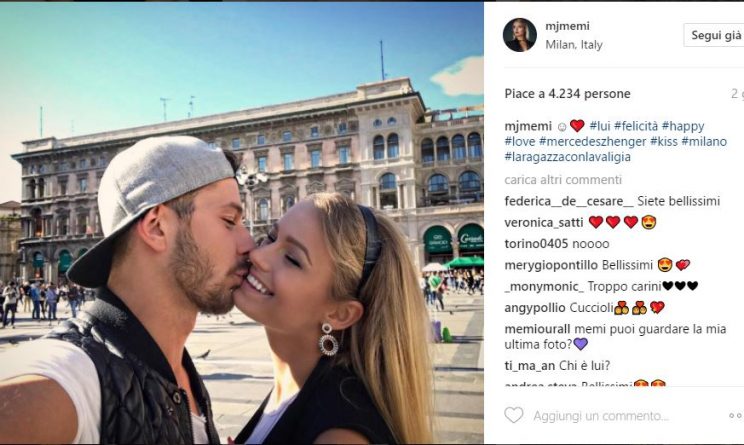The width and height of the screenshot is (744, 445).
Task: Toggle the Segui già follow button
Action: coord(715,35)
